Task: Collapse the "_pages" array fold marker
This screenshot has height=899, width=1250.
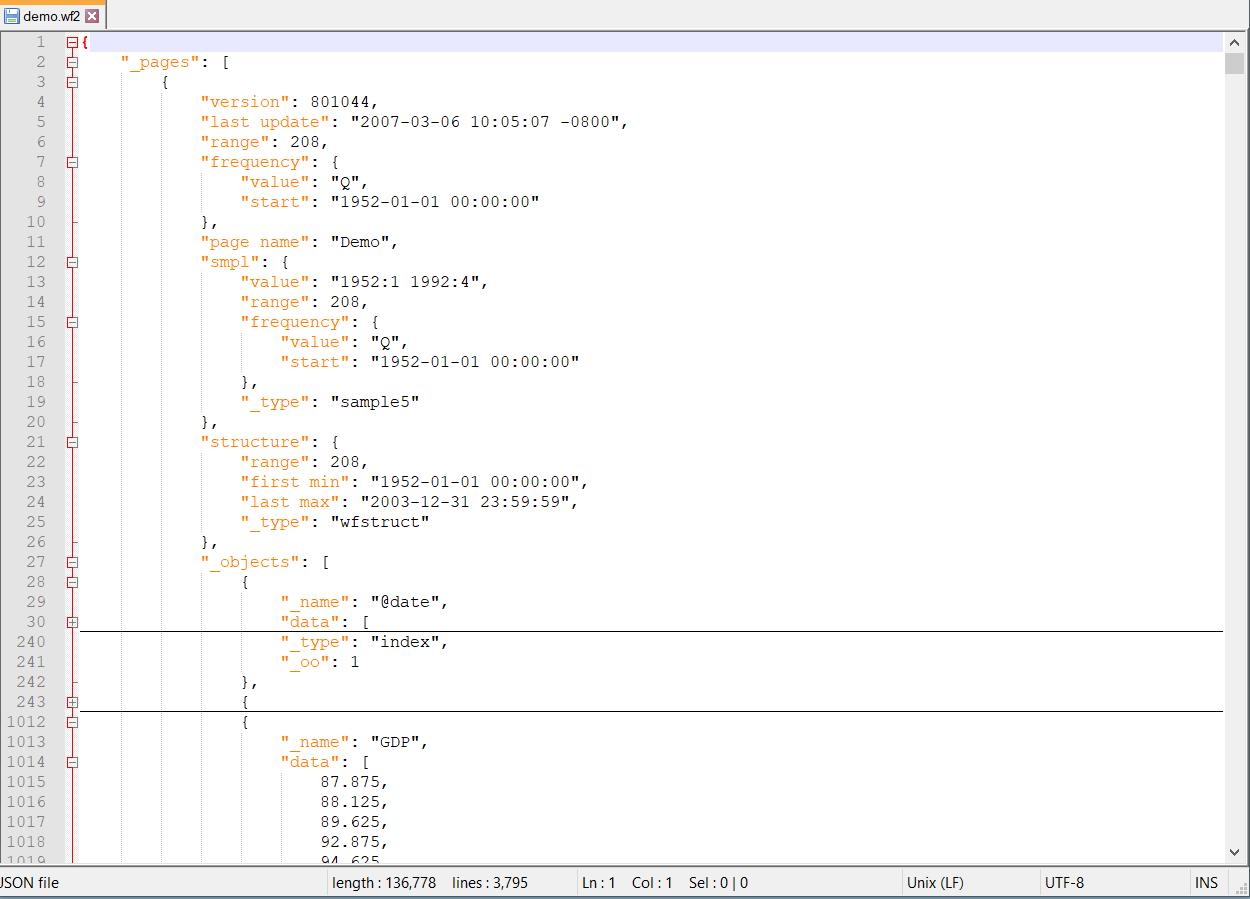Action: pyautogui.click(x=72, y=62)
